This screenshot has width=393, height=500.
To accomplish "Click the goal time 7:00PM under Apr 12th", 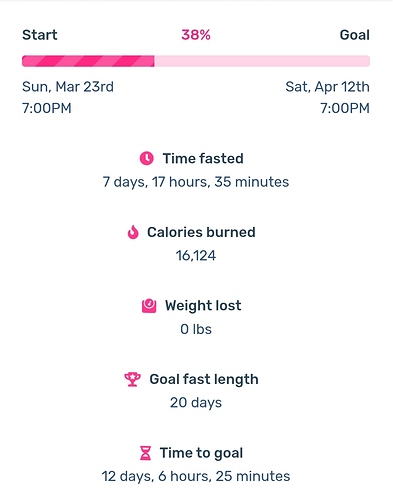I will (x=345, y=108).
